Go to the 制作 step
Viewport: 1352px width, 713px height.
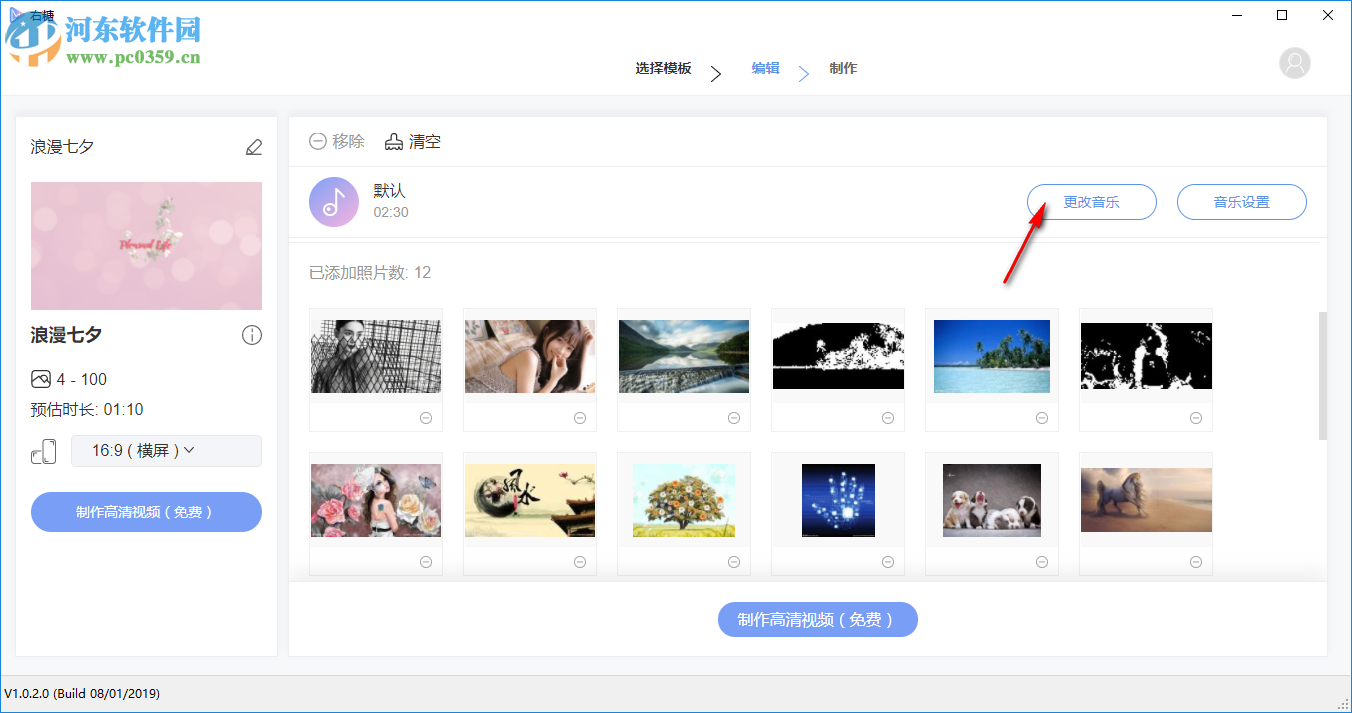843,69
